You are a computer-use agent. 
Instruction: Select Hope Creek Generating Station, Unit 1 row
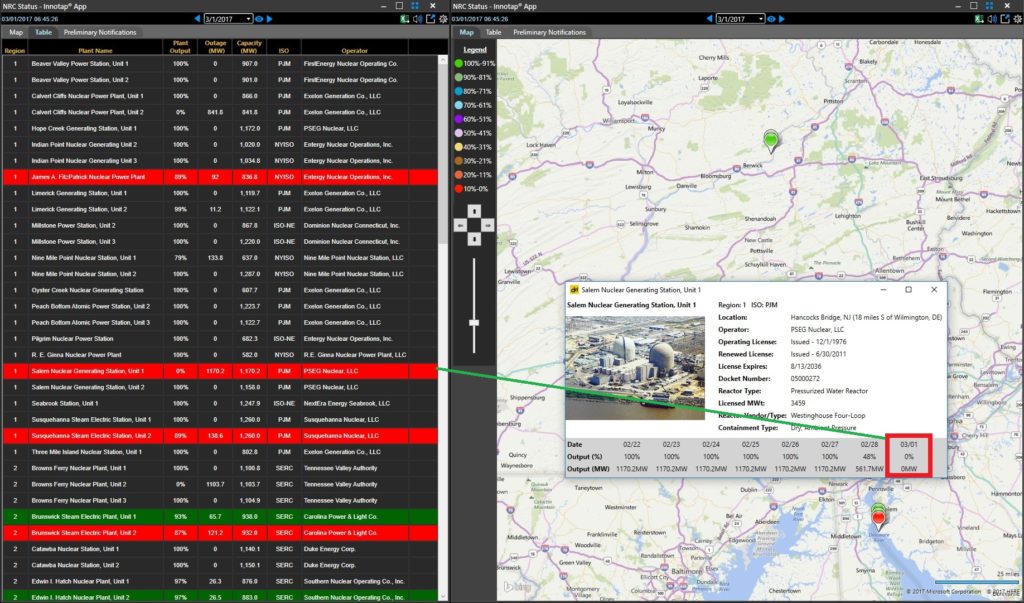219,129
